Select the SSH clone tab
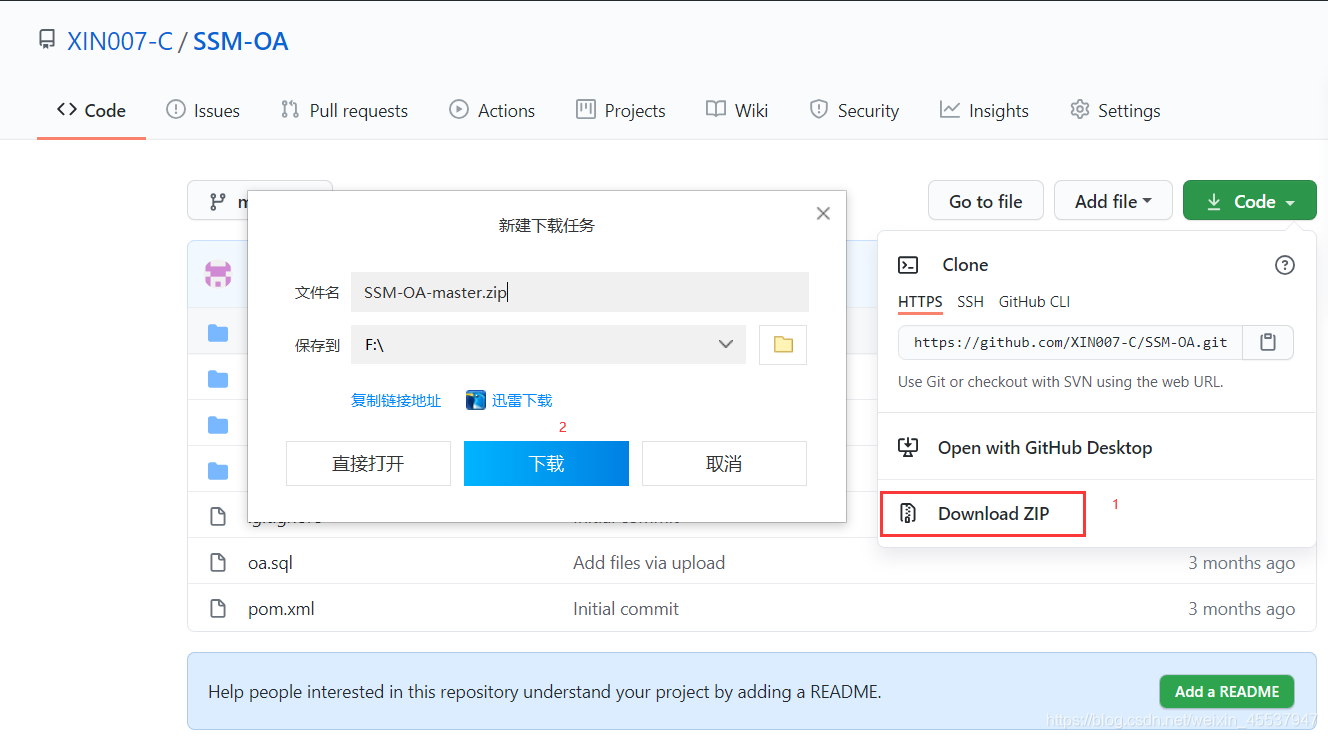 (970, 301)
